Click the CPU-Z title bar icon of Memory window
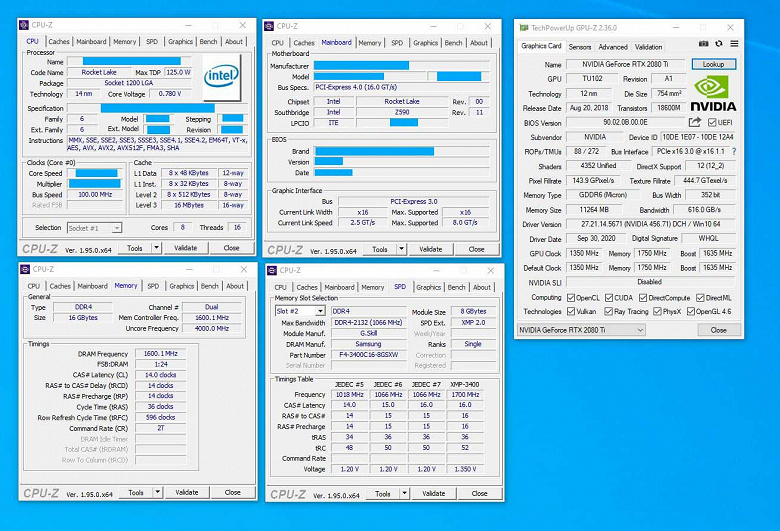 pyautogui.click(x=25, y=269)
